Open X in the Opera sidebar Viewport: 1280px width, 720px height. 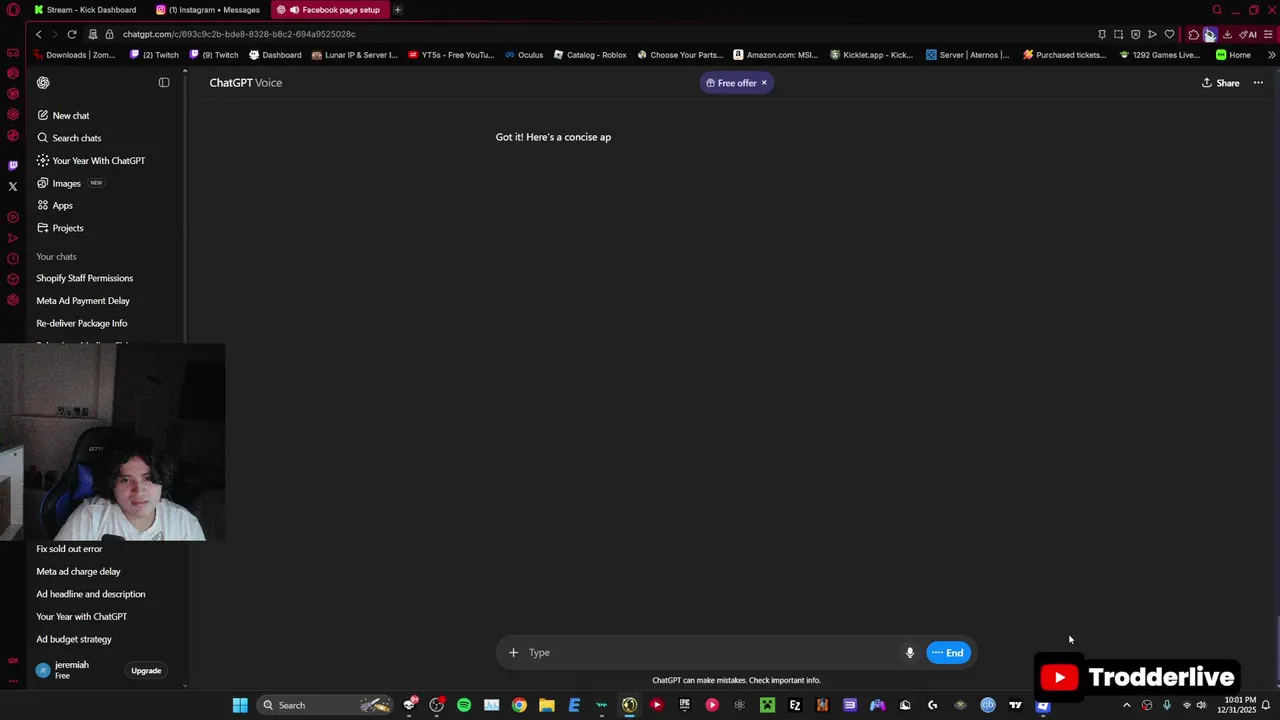tap(13, 186)
